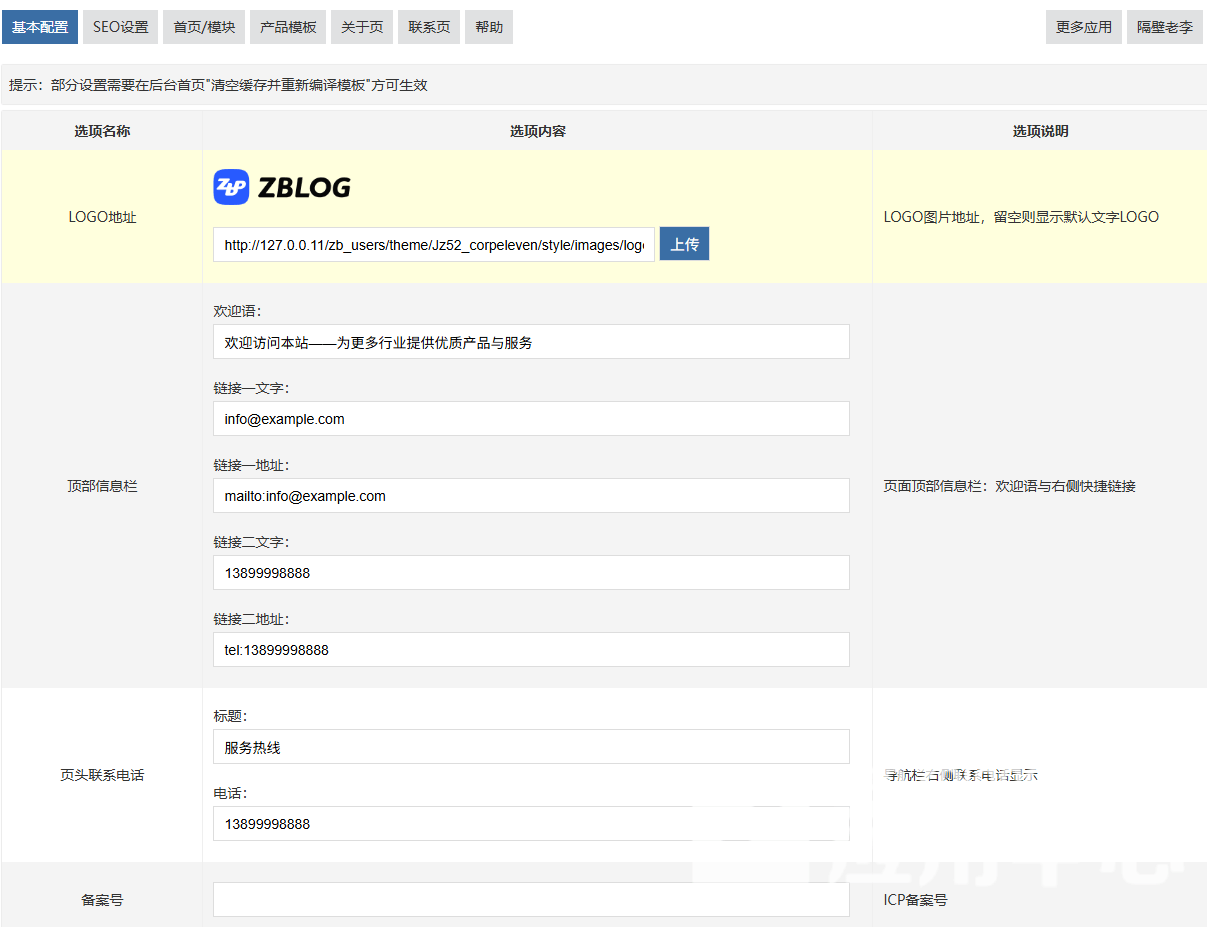
Task: Go to the 关于页 tab
Action: coord(362,27)
